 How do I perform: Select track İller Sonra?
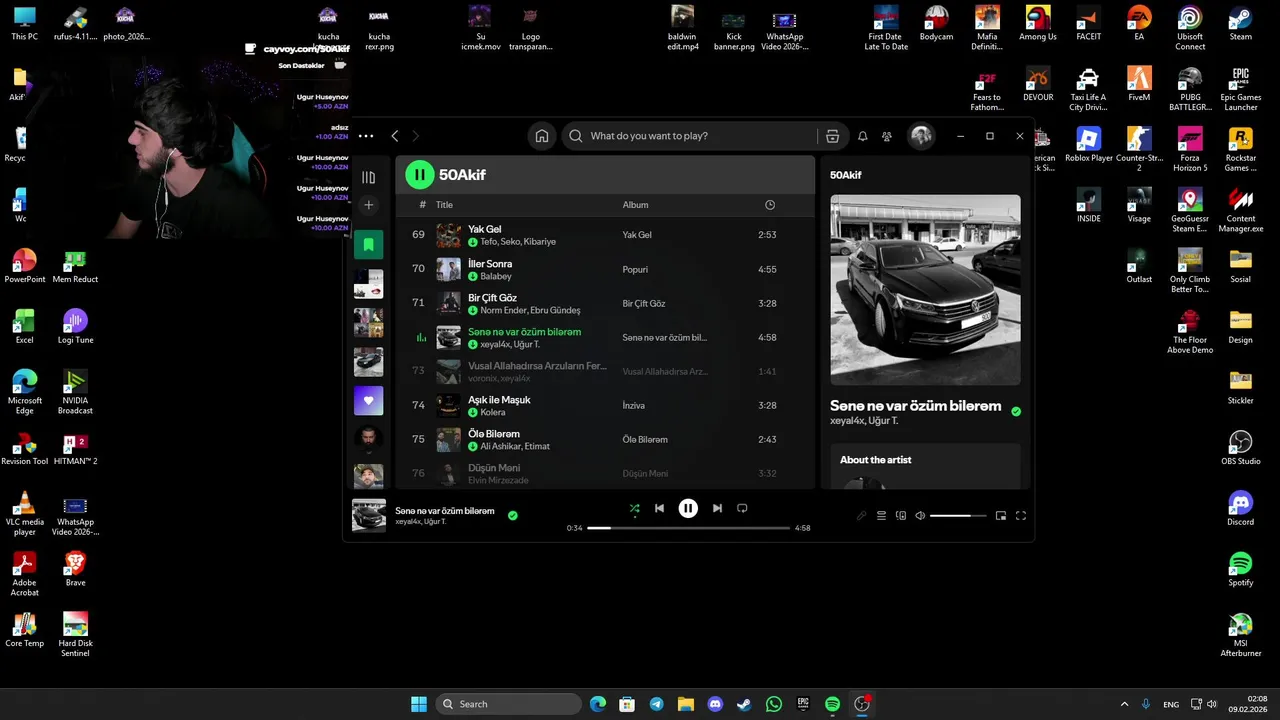click(605, 269)
